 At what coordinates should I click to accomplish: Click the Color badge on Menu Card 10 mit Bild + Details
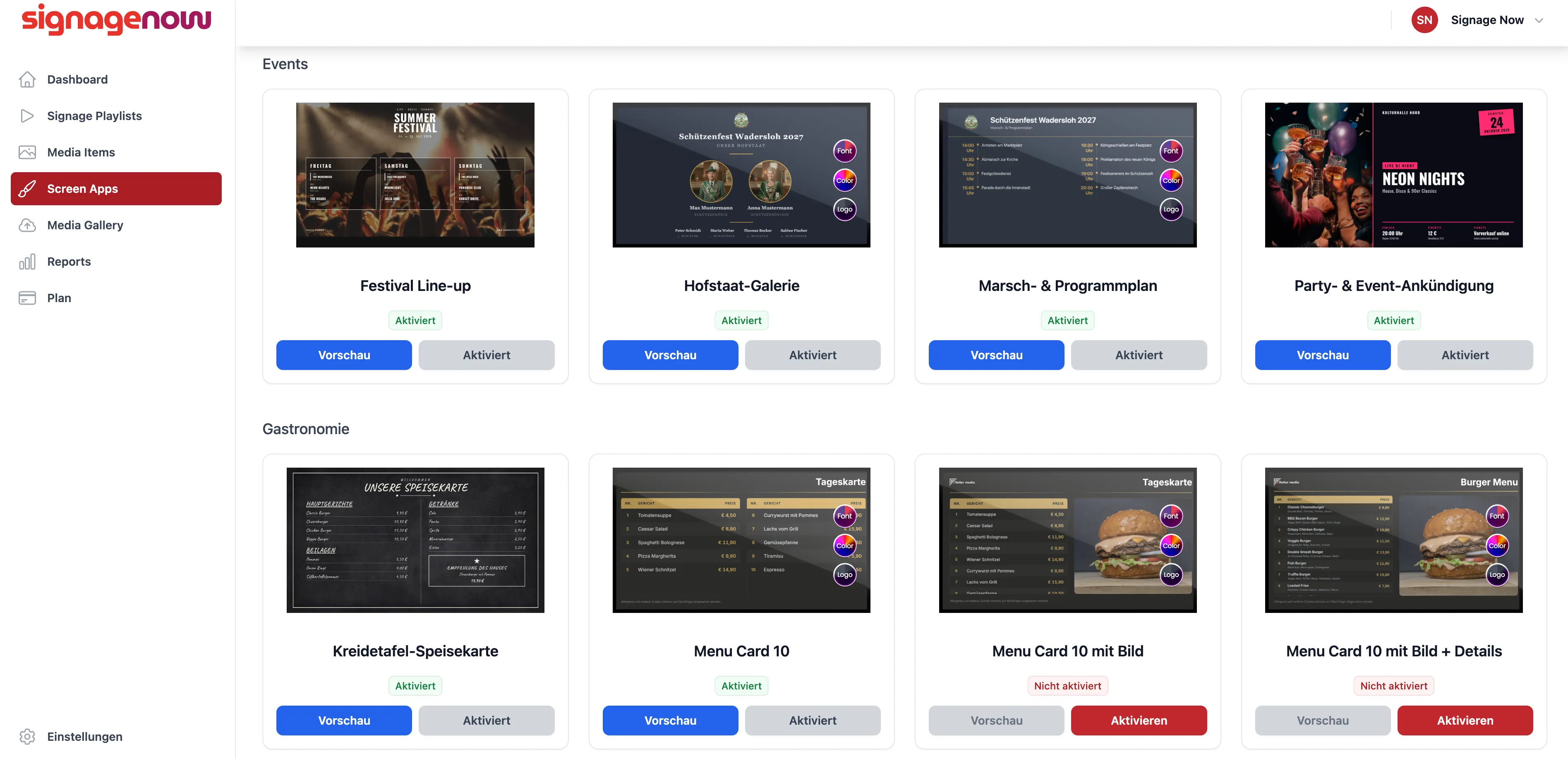click(1497, 545)
